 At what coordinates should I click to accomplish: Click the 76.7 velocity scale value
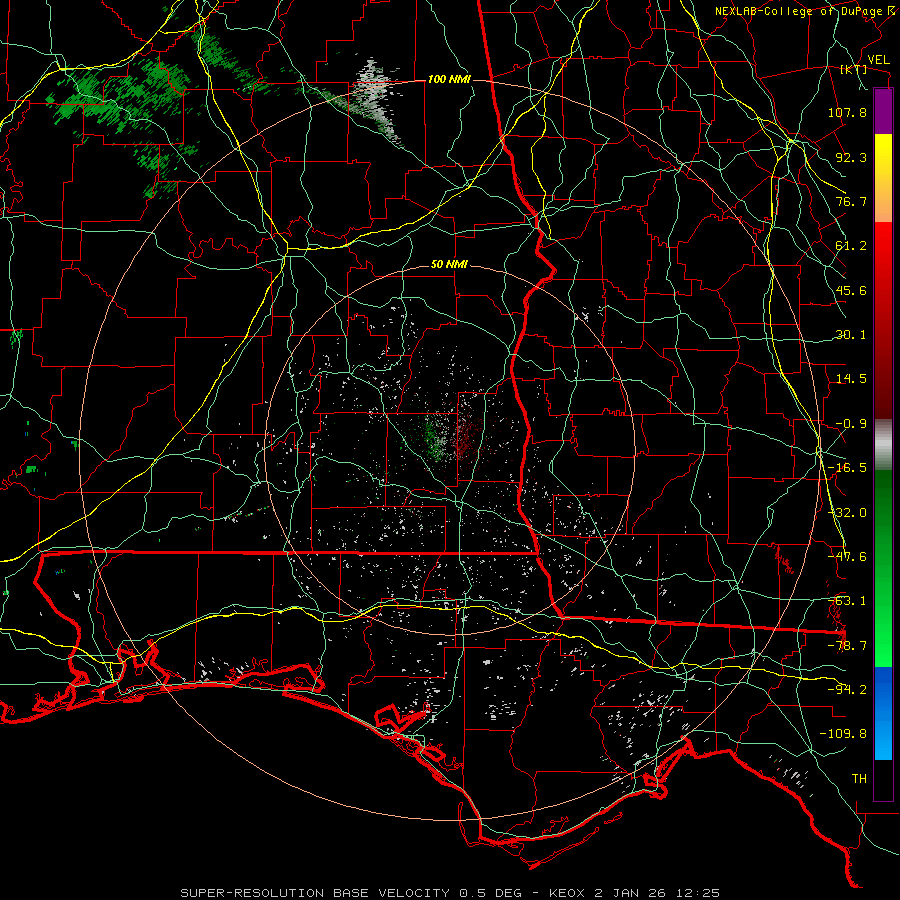point(851,201)
